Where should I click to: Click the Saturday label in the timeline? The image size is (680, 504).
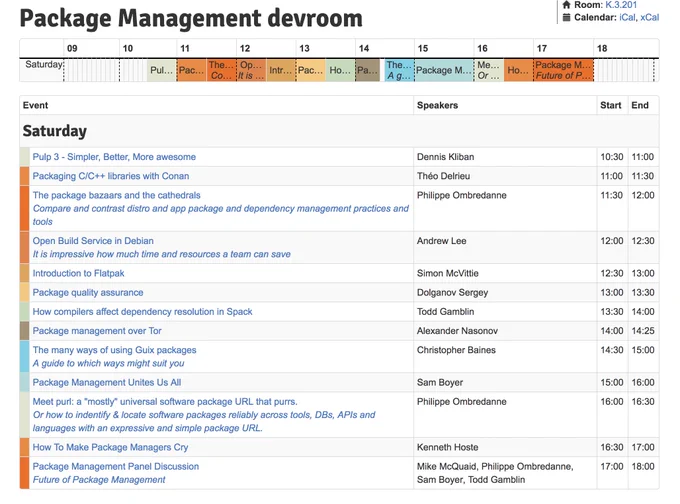point(44,65)
